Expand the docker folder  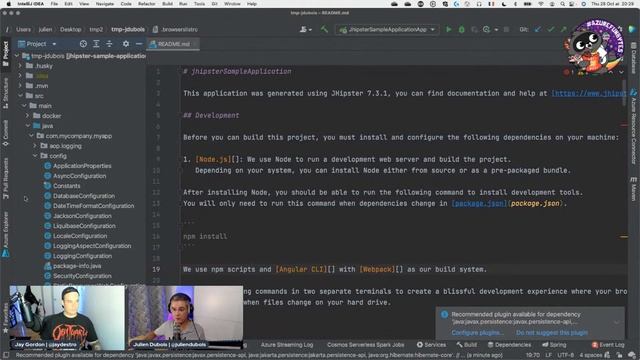tap(28, 116)
